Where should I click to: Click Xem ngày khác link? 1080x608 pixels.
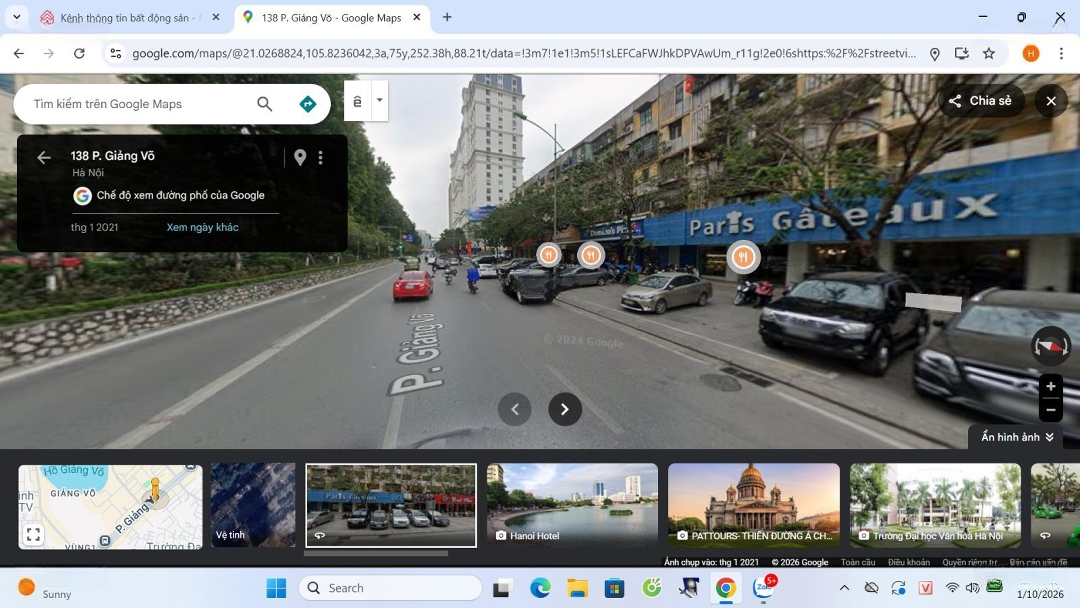click(202, 227)
